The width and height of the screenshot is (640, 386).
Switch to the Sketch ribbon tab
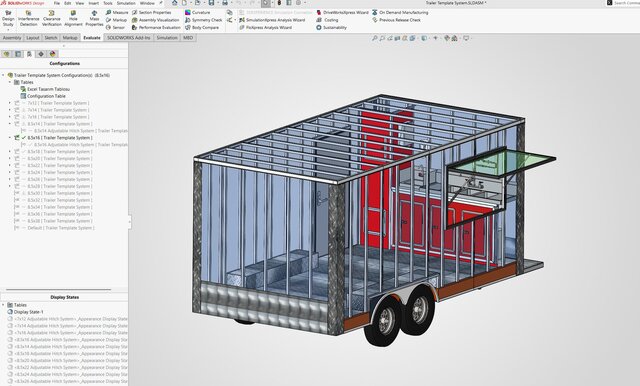pos(51,38)
